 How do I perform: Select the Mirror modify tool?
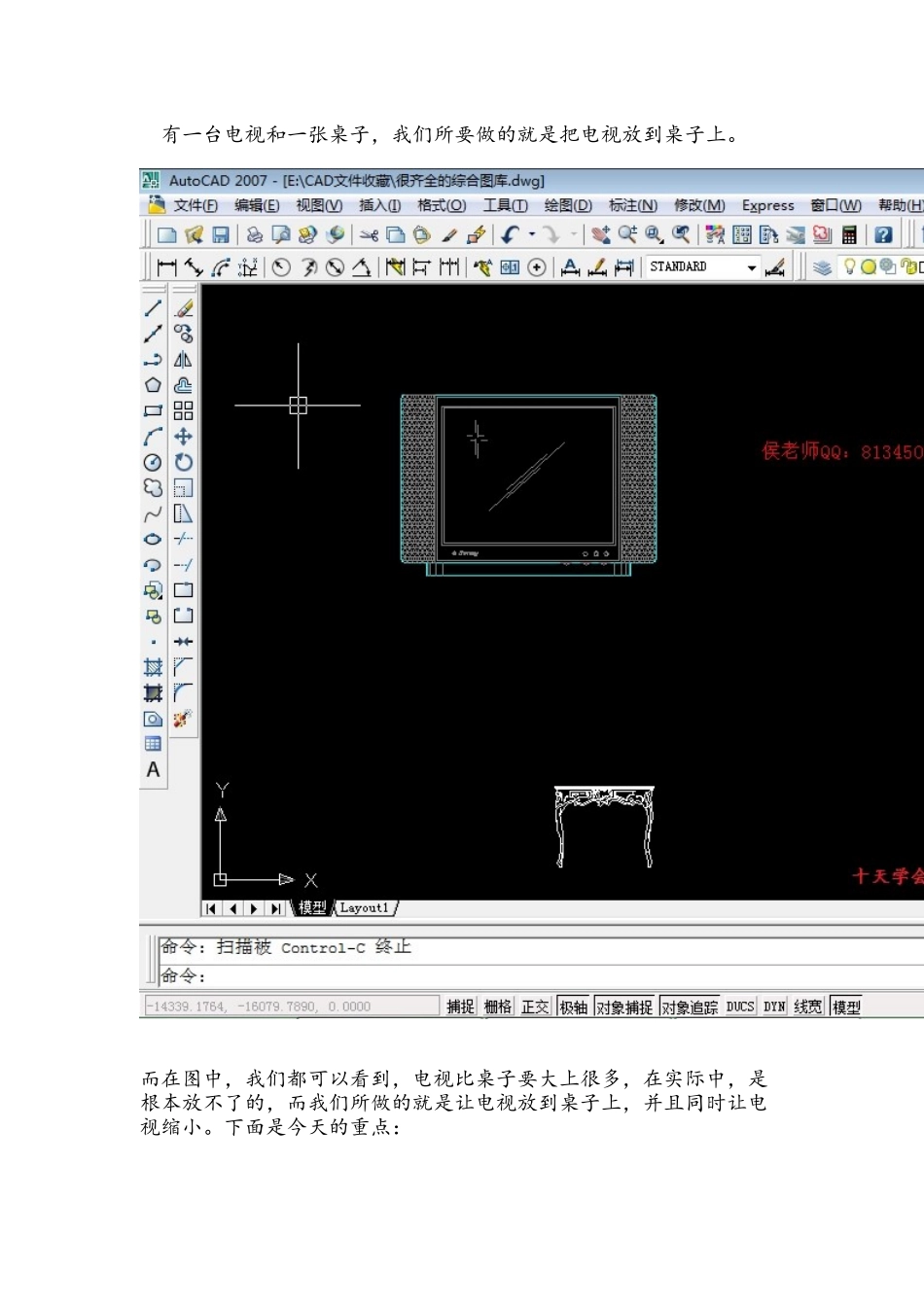pyautogui.click(x=183, y=360)
